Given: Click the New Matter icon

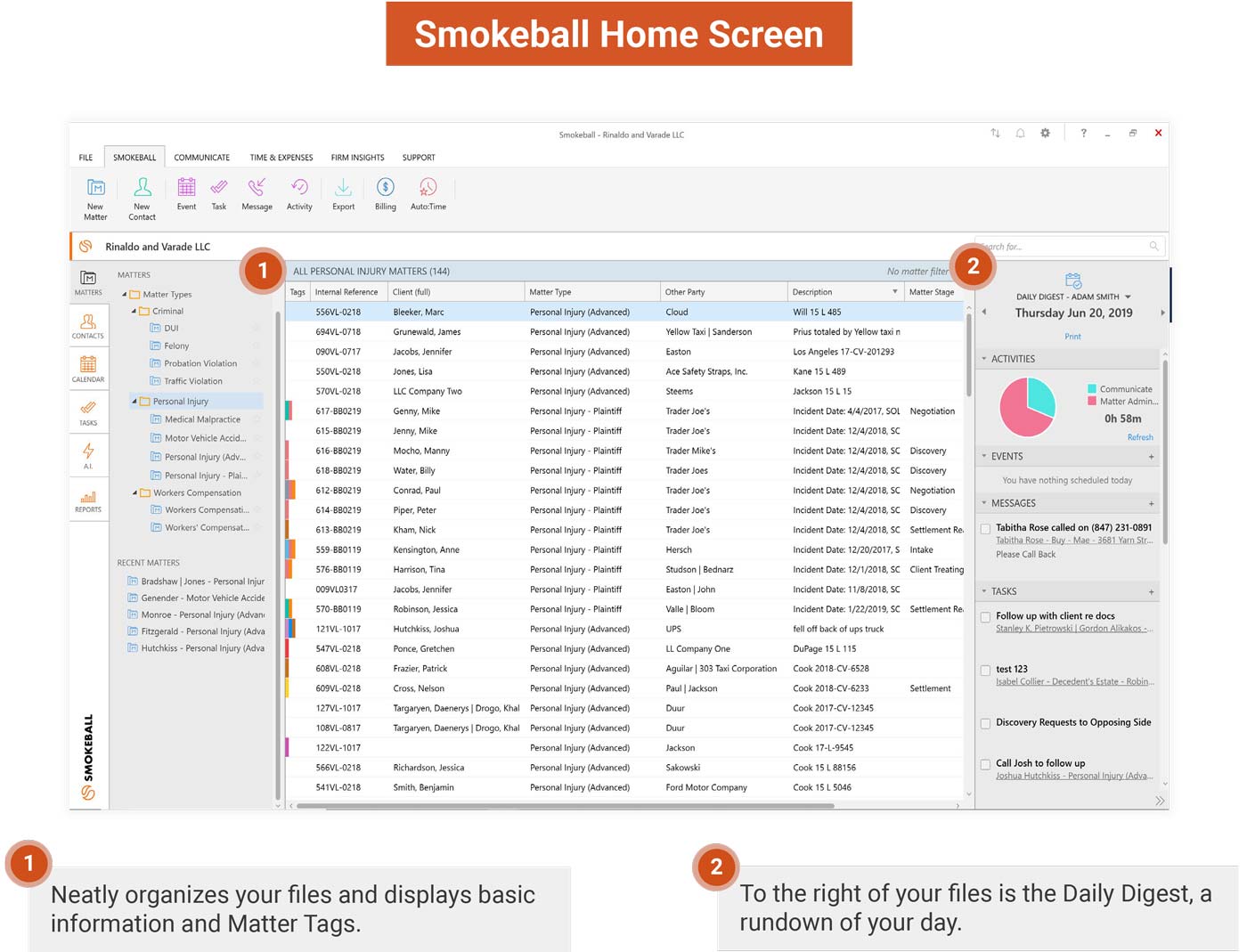Looking at the screenshot, I should coord(95,187).
